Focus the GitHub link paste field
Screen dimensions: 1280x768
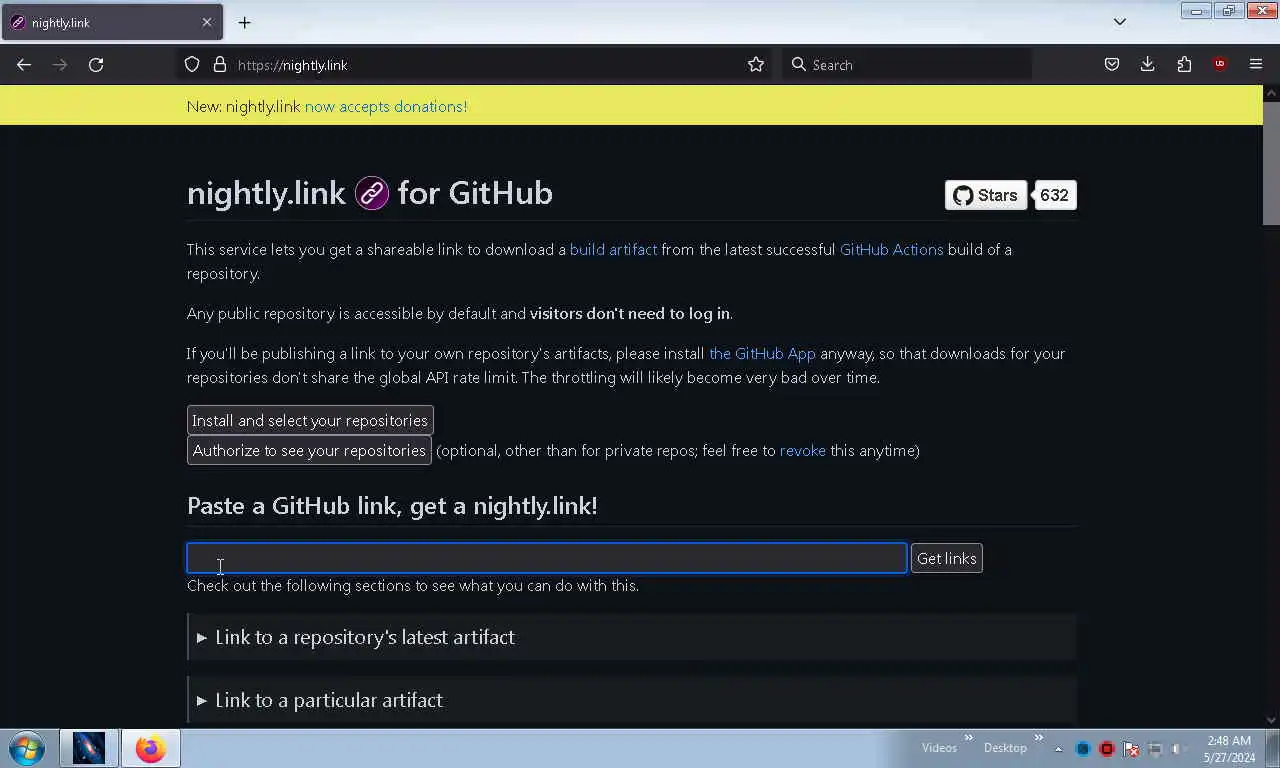(547, 558)
